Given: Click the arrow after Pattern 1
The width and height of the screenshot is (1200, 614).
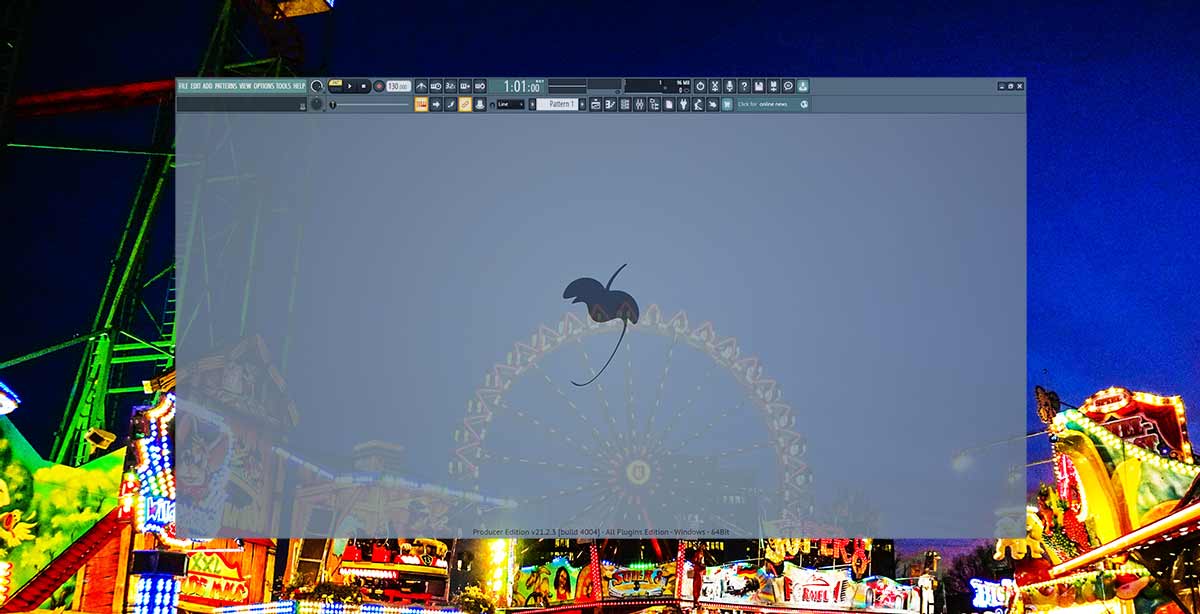Looking at the screenshot, I should click(x=581, y=104).
